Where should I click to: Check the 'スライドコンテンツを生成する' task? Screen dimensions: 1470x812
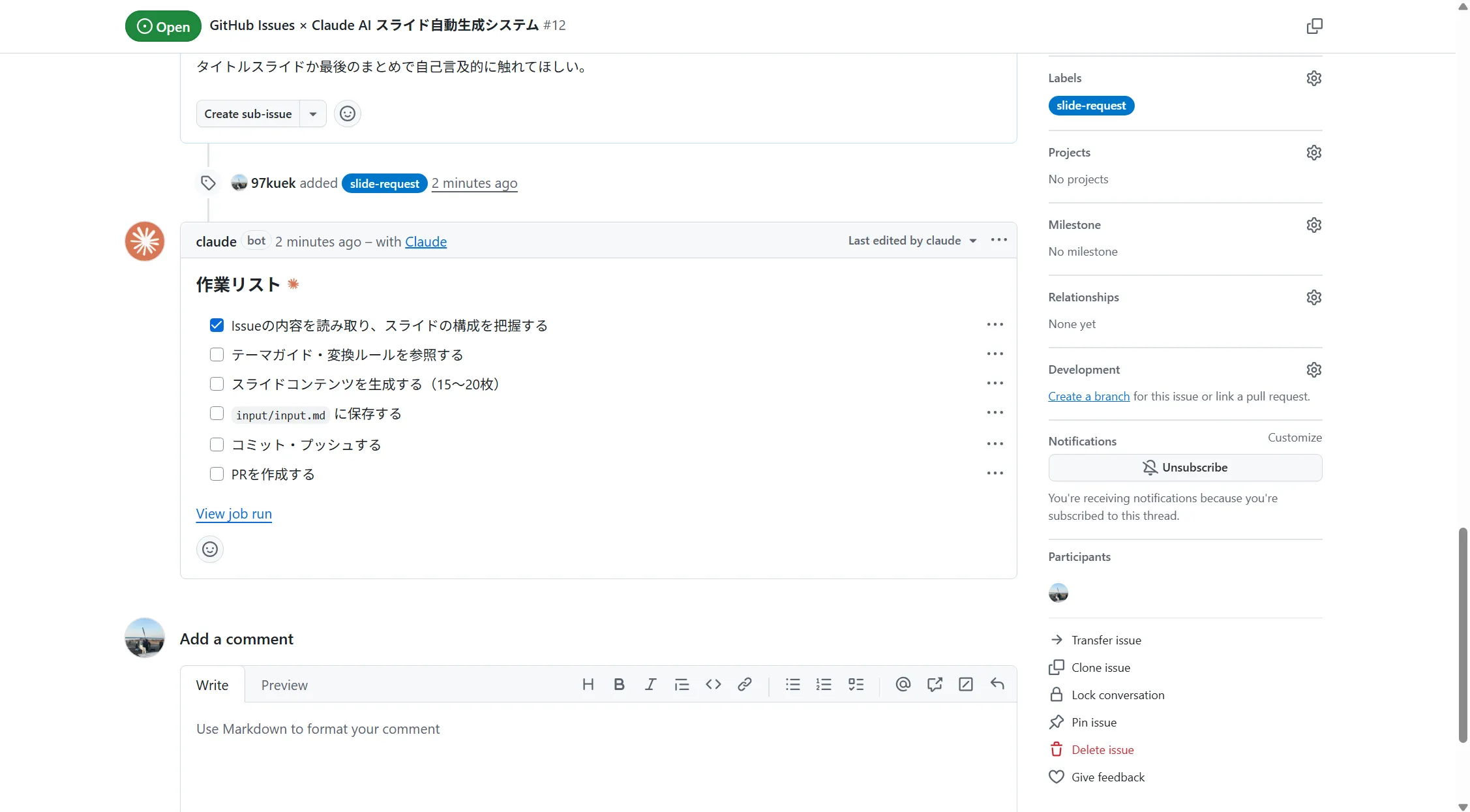coord(217,384)
